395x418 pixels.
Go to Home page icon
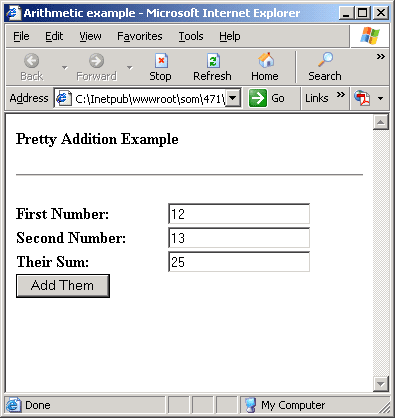[x=265, y=61]
